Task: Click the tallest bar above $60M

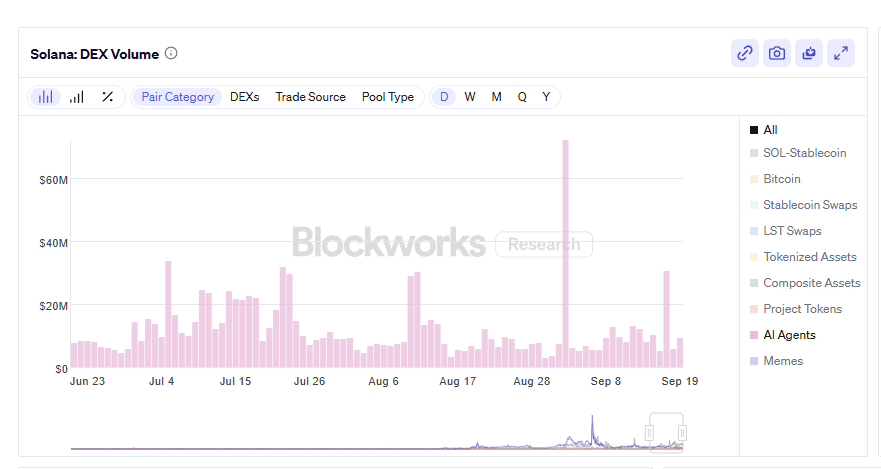Action: pyautogui.click(x=565, y=254)
